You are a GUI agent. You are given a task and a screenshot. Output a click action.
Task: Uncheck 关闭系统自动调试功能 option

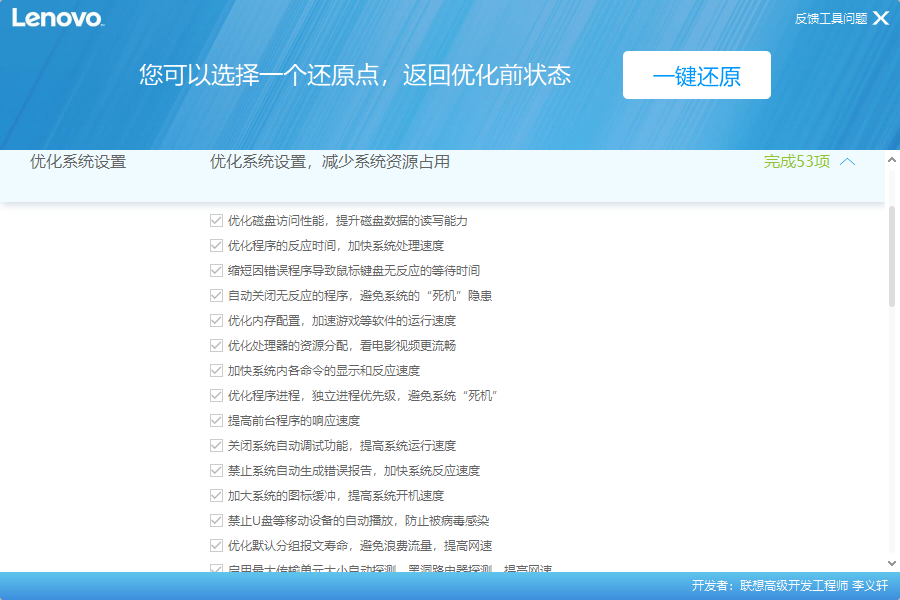[x=214, y=445]
